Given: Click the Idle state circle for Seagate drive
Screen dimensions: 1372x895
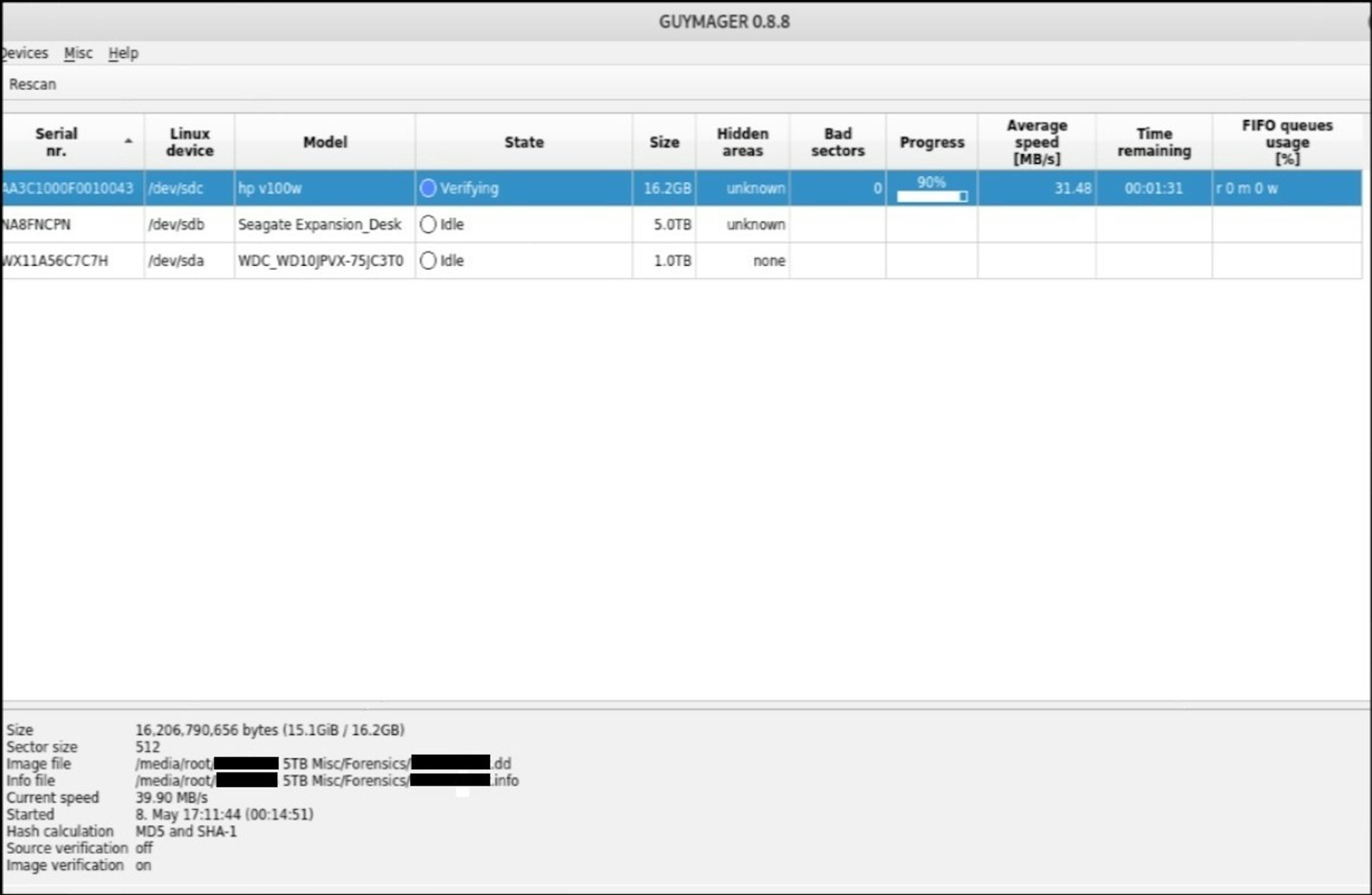Looking at the screenshot, I should (428, 224).
